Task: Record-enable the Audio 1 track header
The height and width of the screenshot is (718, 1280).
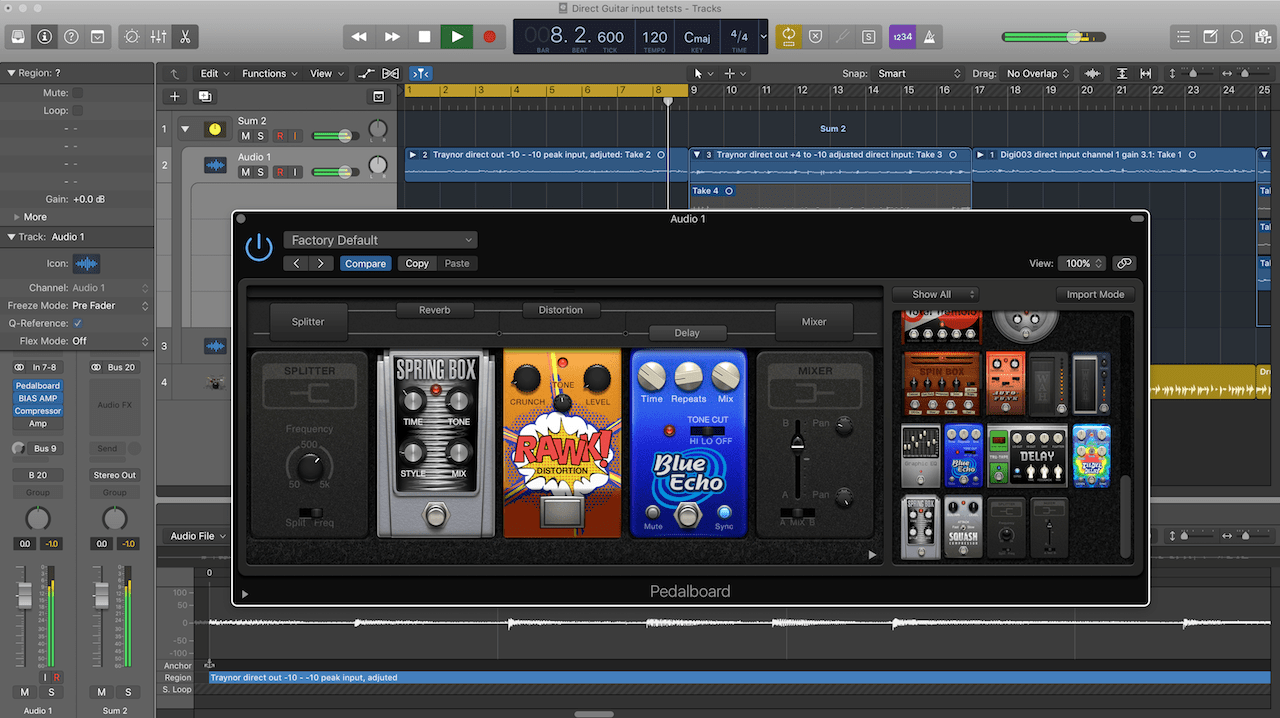Action: point(280,172)
